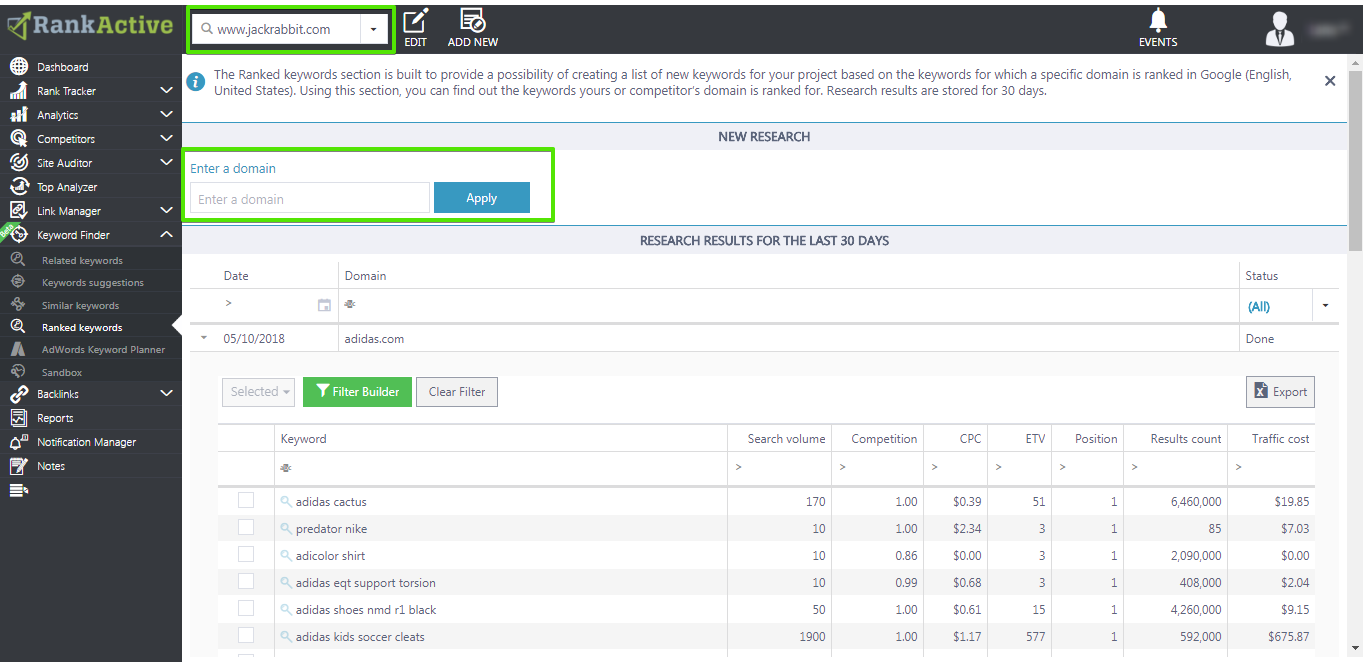Click the collapse sidebar icon below Notes
The image size is (1363, 662).
coord(18,490)
